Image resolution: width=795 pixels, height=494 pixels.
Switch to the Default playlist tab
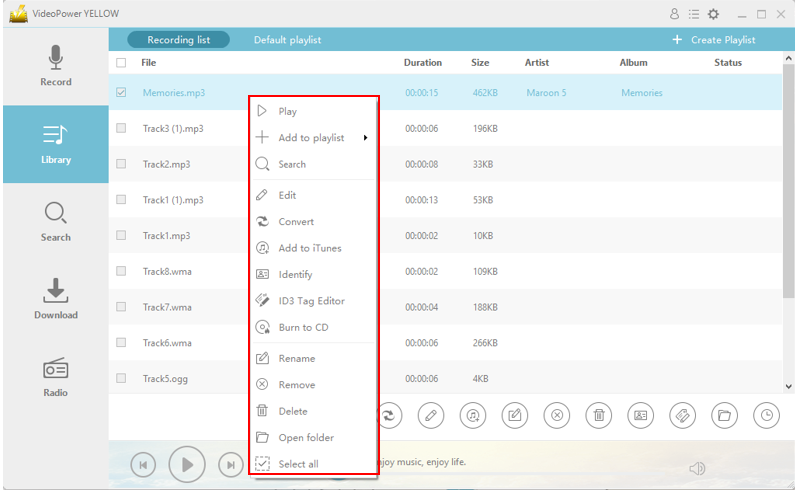click(287, 40)
